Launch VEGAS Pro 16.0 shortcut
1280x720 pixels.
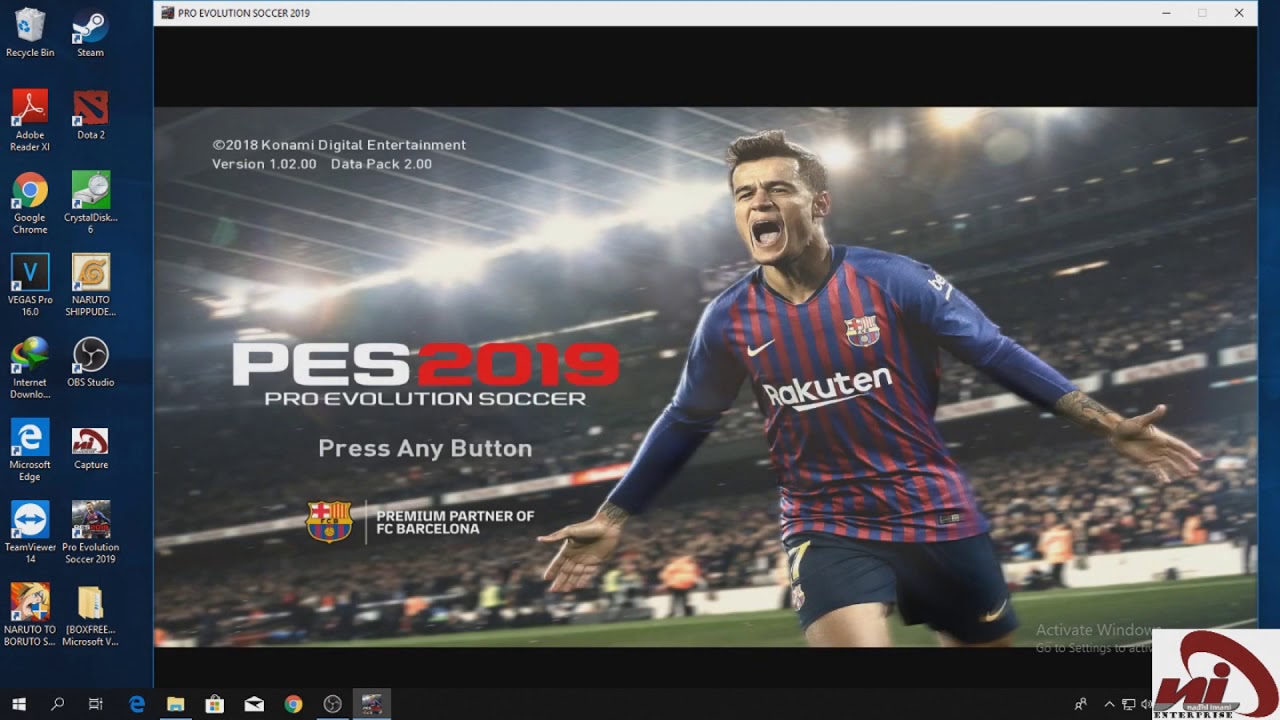coord(30,286)
